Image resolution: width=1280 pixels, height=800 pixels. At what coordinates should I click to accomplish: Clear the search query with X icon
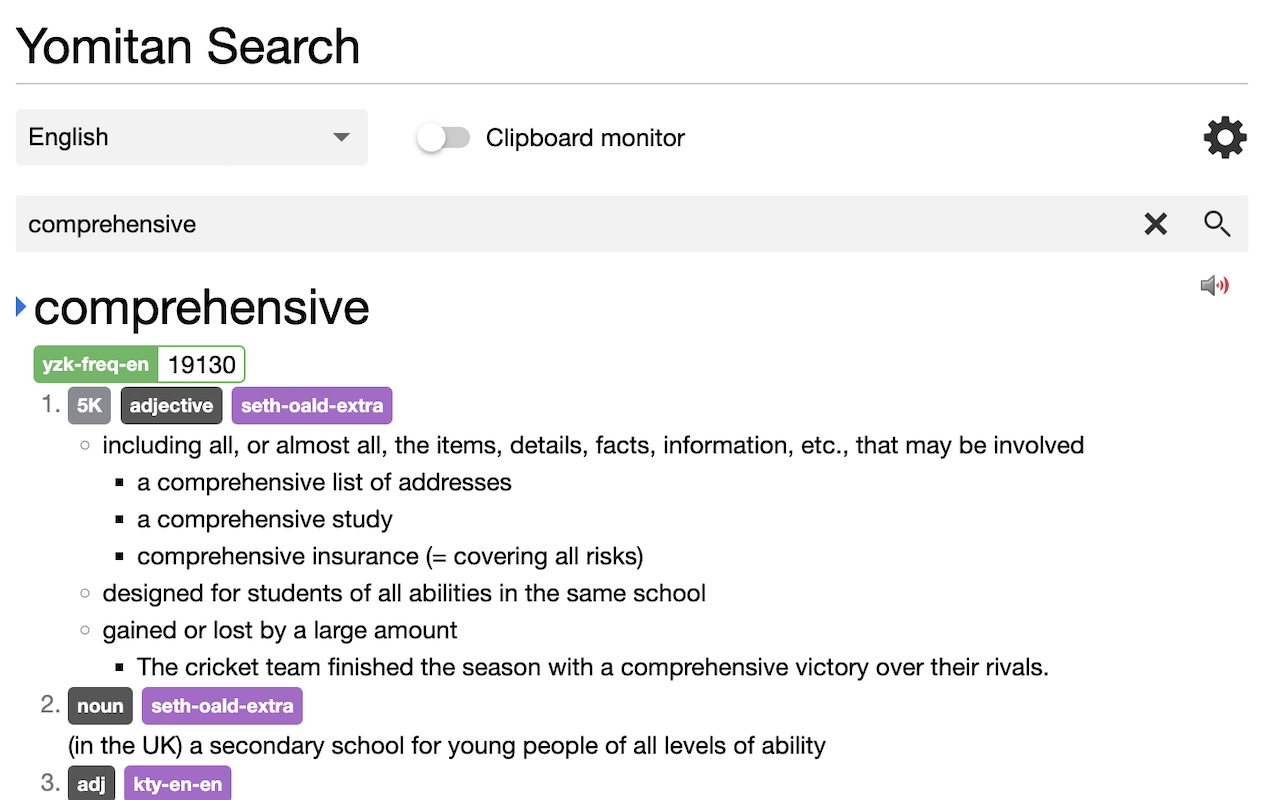click(x=1155, y=224)
